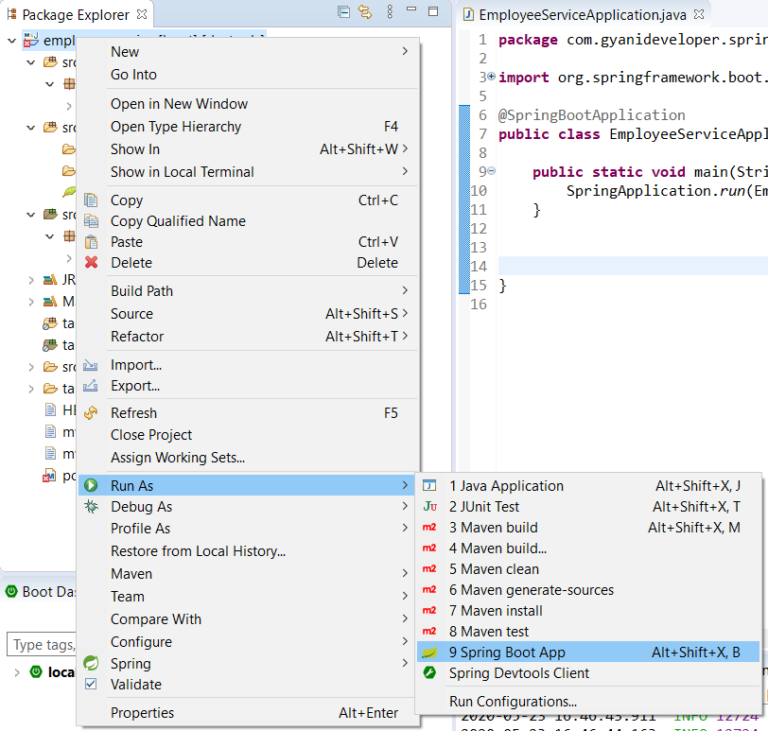Click Refresh arrows icon
Image resolution: width=768 pixels, height=731 pixels.
91,413
